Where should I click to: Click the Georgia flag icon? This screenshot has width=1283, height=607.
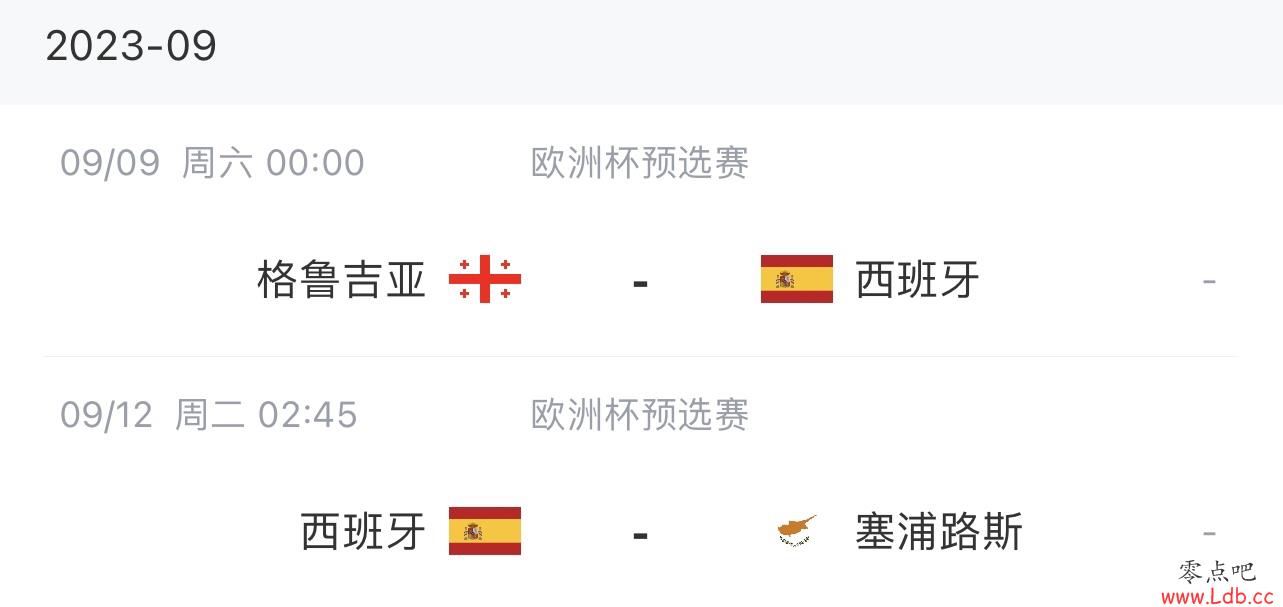(485, 279)
